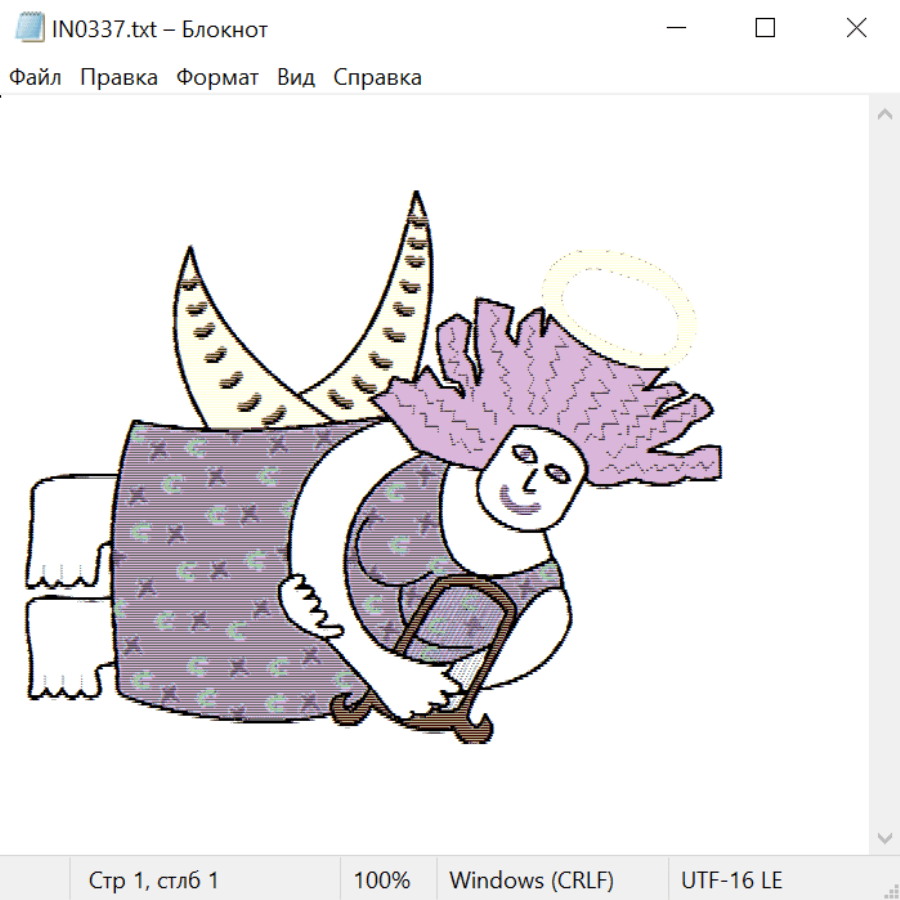
Task: Click the scroll down arrow
Action: point(884,837)
